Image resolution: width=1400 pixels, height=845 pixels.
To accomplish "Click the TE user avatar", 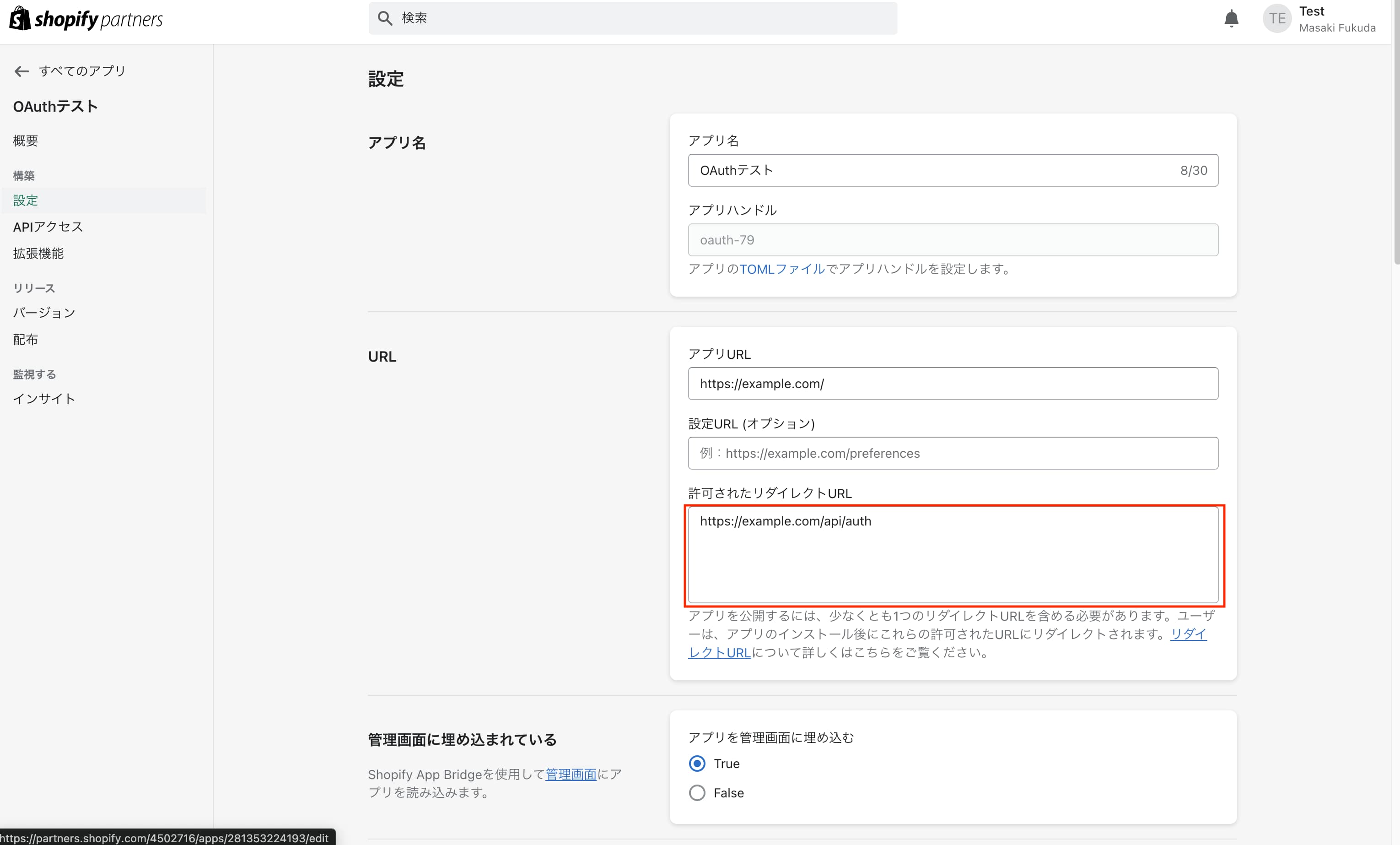I will point(1277,19).
